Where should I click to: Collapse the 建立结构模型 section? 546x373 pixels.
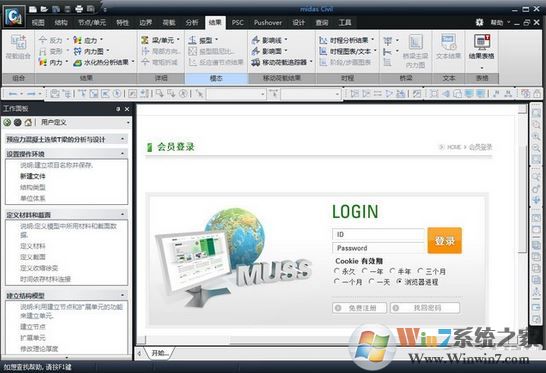(123, 295)
